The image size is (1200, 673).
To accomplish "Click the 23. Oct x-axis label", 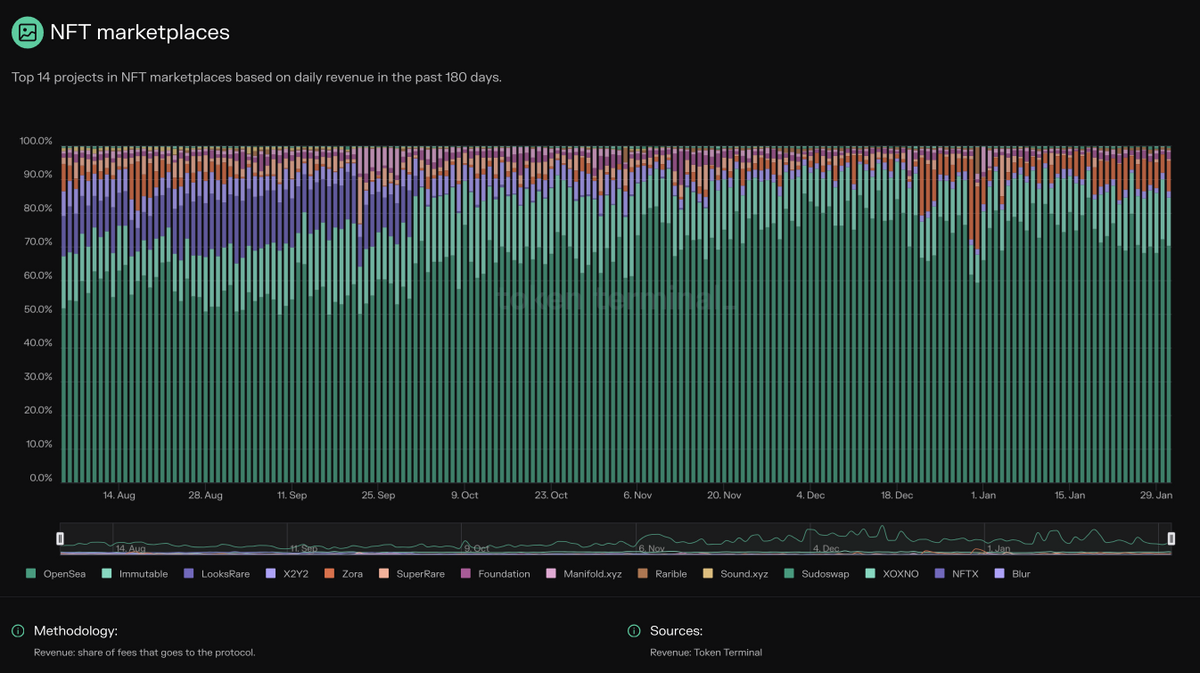I will (551, 495).
